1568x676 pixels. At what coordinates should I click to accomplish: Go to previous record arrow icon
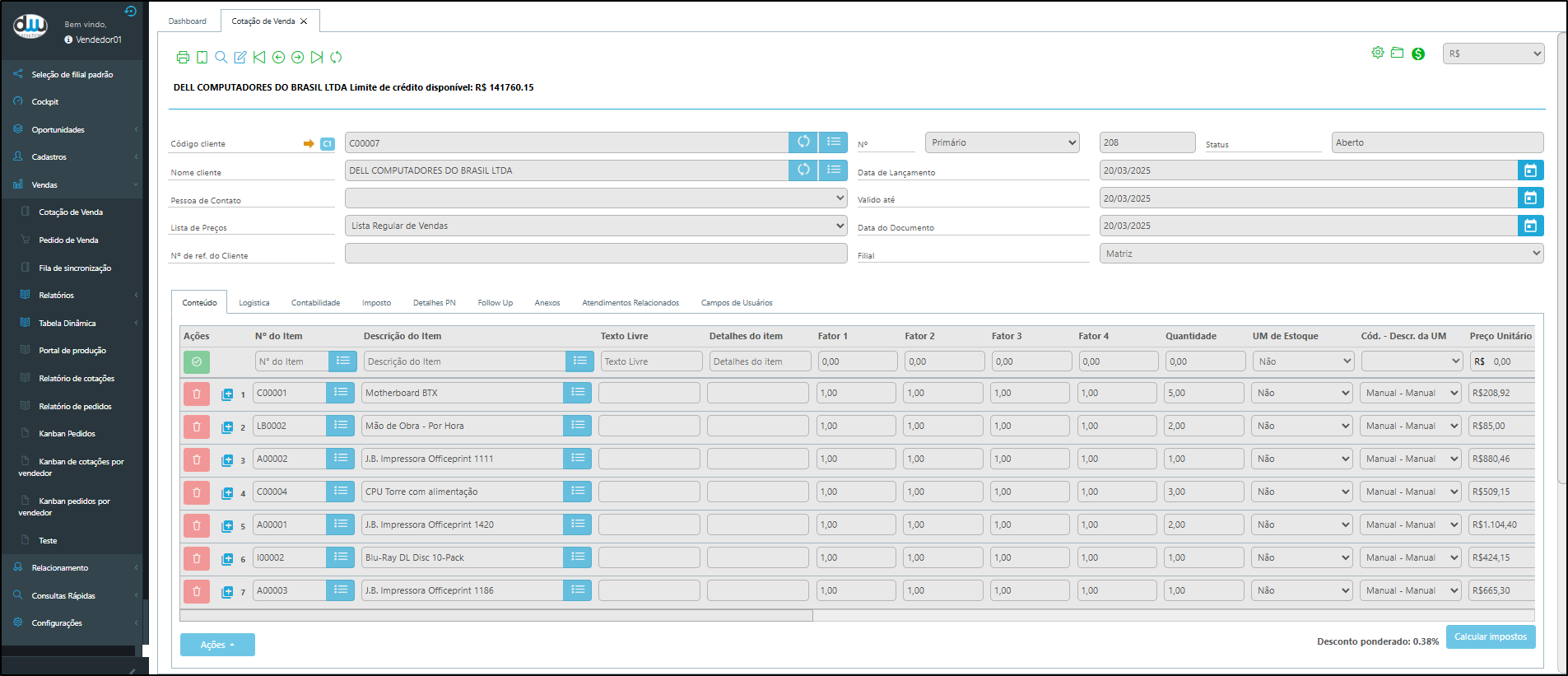click(x=278, y=58)
